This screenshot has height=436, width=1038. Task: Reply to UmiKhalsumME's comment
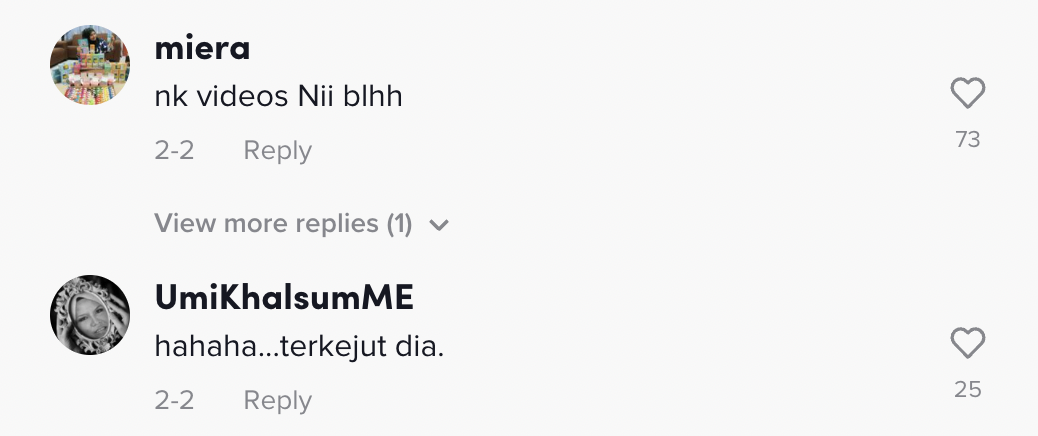click(x=278, y=401)
